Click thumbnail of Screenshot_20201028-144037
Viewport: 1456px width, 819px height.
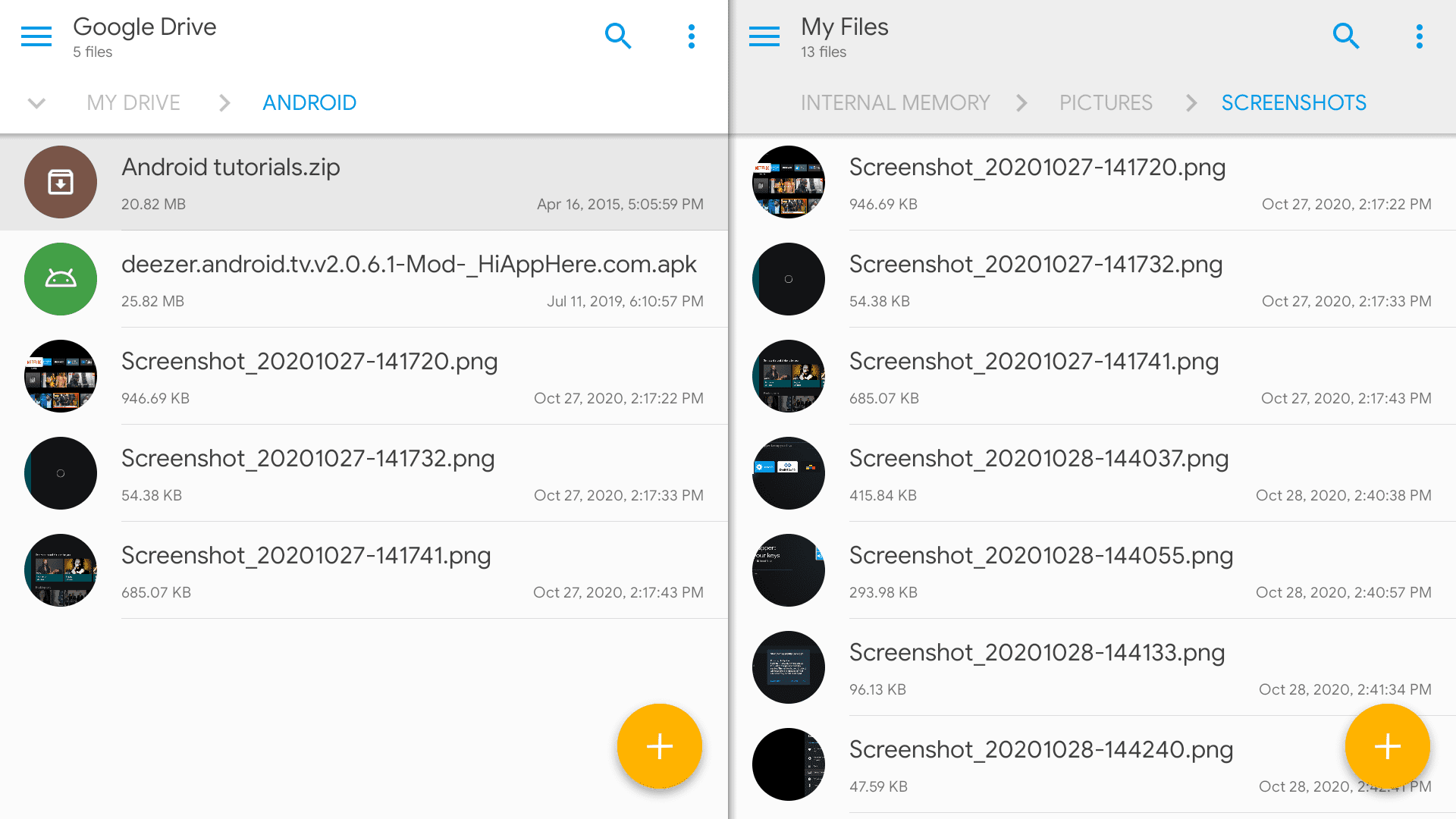(x=789, y=473)
